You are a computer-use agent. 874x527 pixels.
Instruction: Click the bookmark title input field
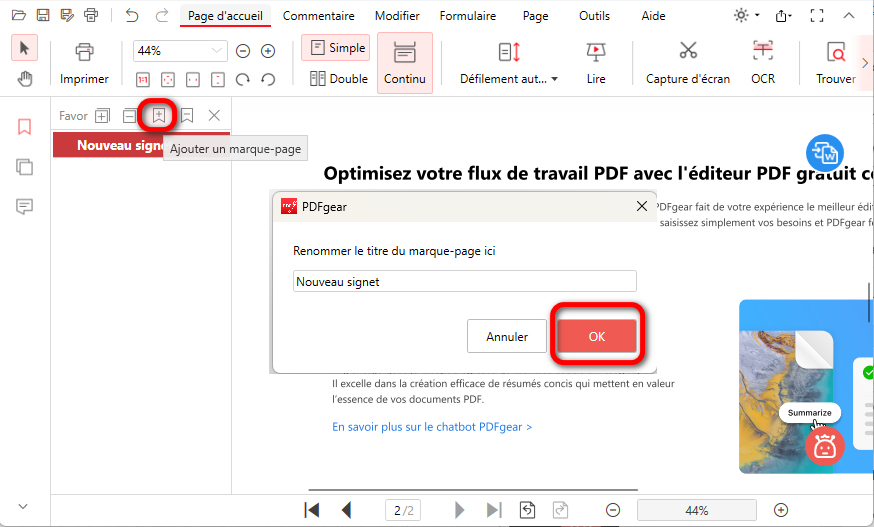tap(464, 281)
